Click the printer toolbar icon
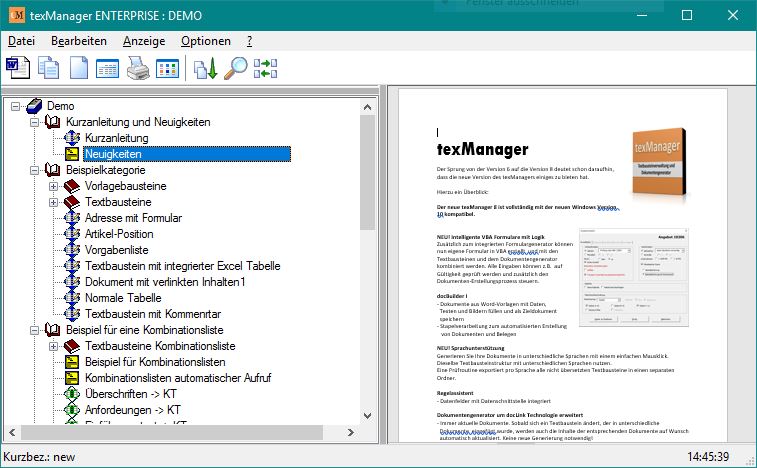Image resolution: width=757 pixels, height=468 pixels. tap(138, 68)
